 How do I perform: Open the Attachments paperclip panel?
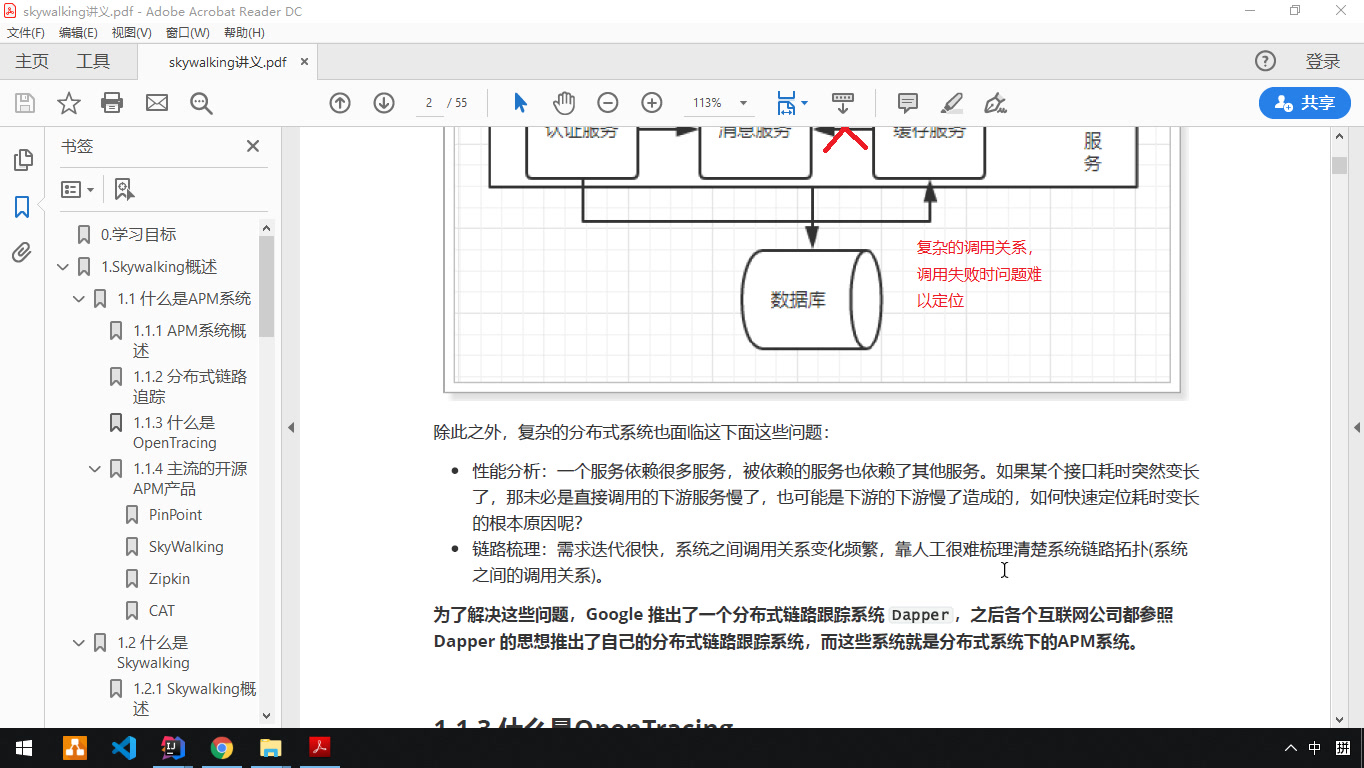tap(22, 252)
